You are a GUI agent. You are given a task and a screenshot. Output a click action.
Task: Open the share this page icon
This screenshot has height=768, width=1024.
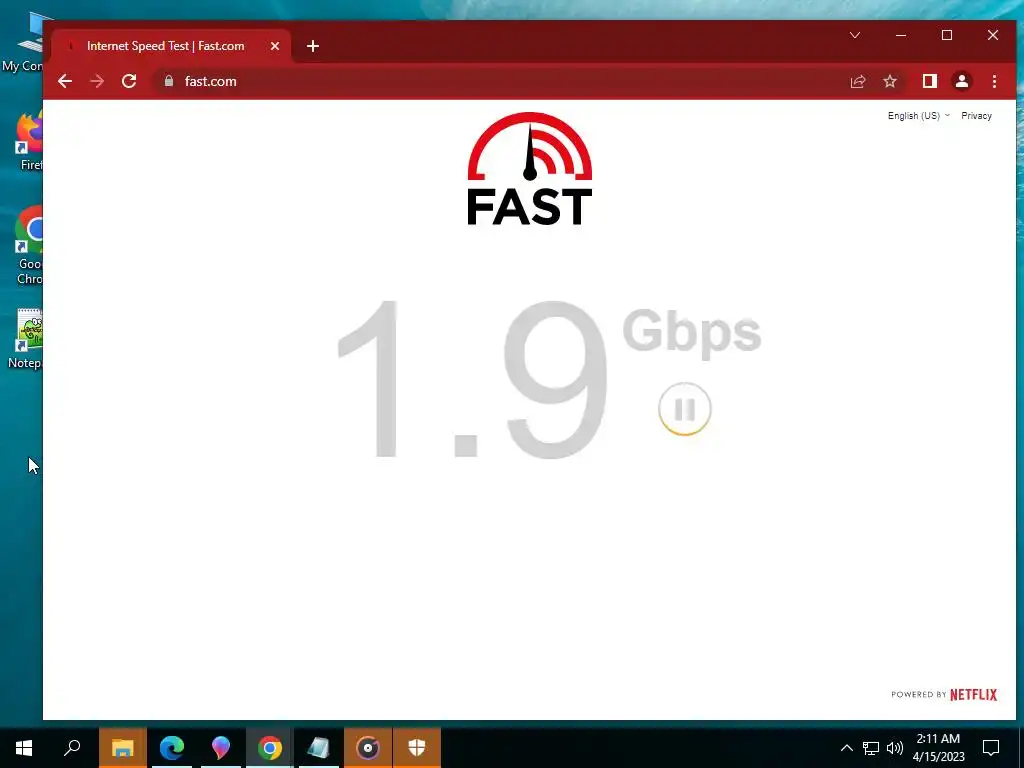click(x=857, y=81)
